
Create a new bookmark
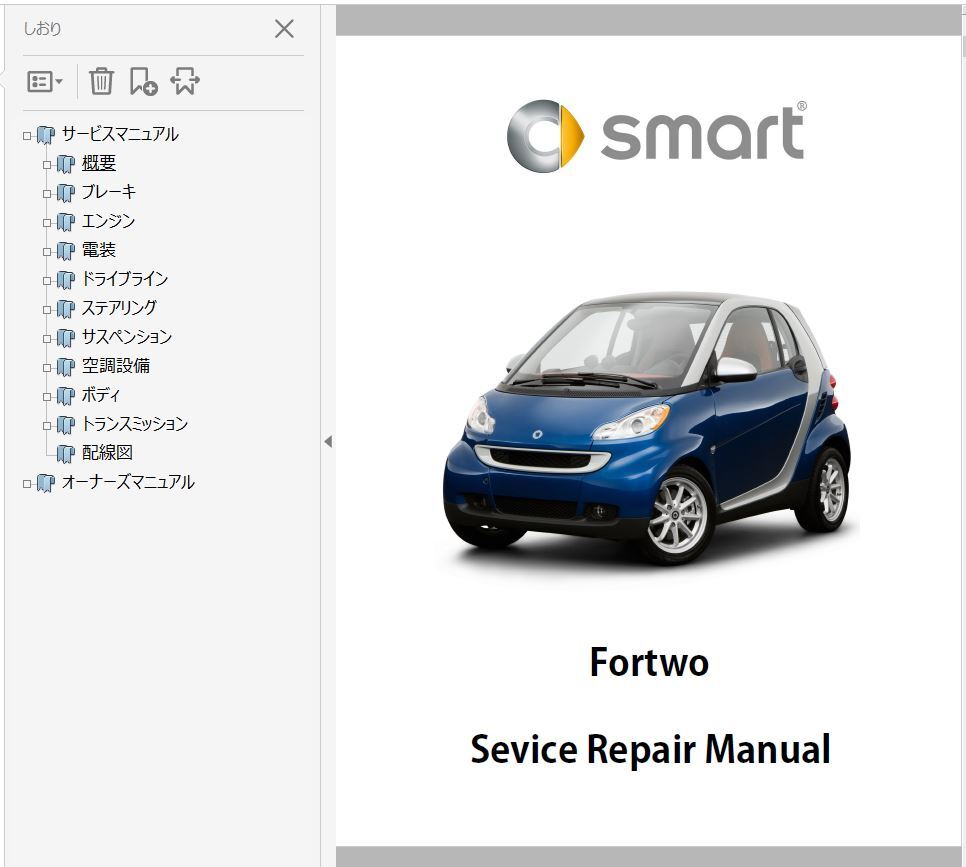[x=142, y=82]
